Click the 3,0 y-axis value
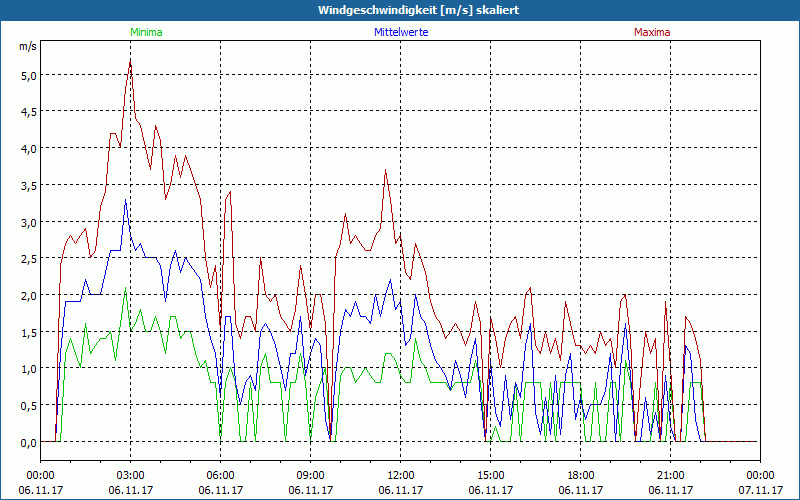This screenshot has width=800, height=500. [x=29, y=222]
